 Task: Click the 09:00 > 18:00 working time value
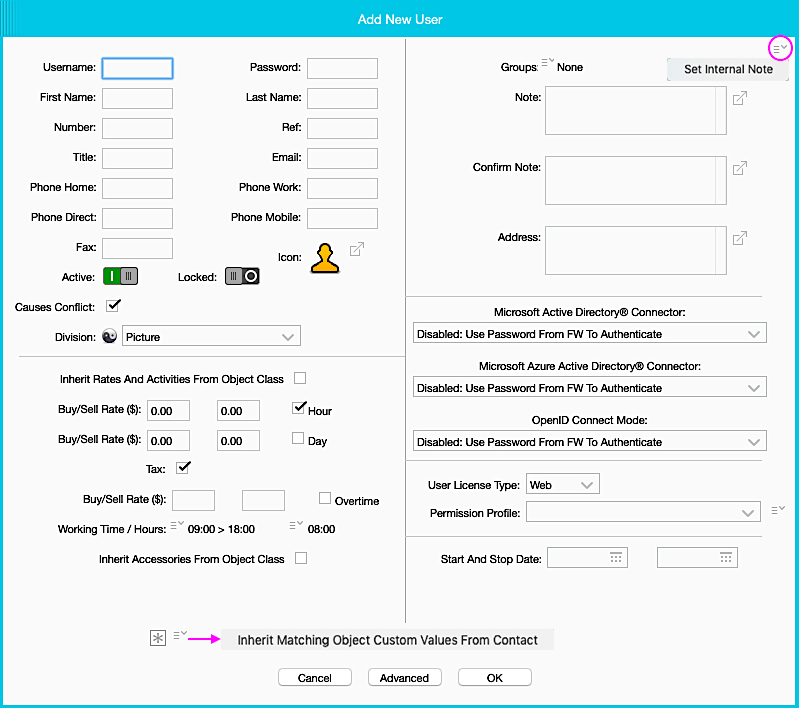point(221,529)
